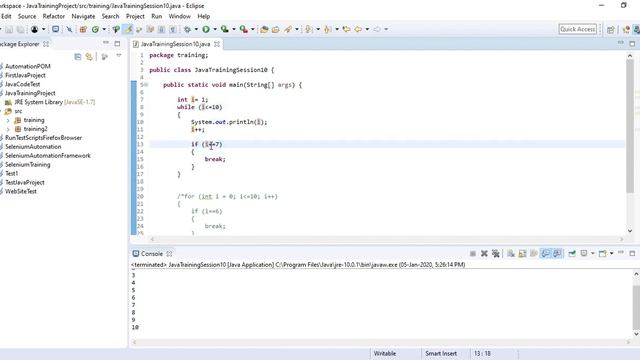The height and width of the screenshot is (360, 640).
Task: Click the Display Selected Console monitor icon
Action: [584, 253]
